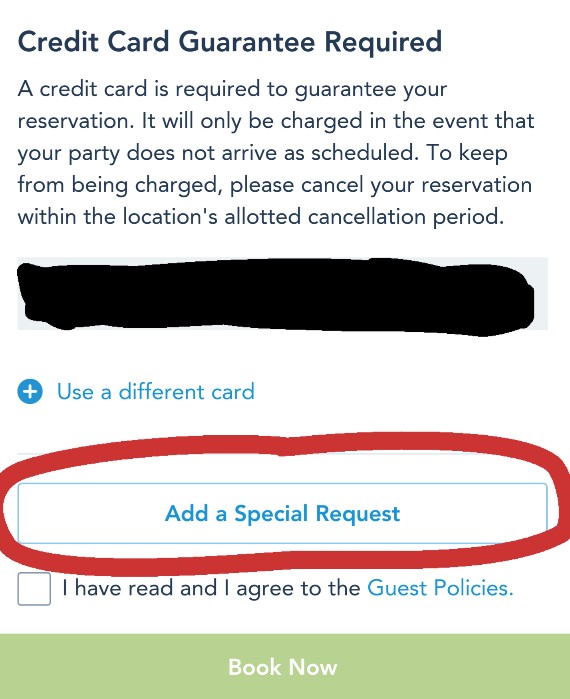Click the 'cancellation period' text in the paragraph

click(406, 217)
